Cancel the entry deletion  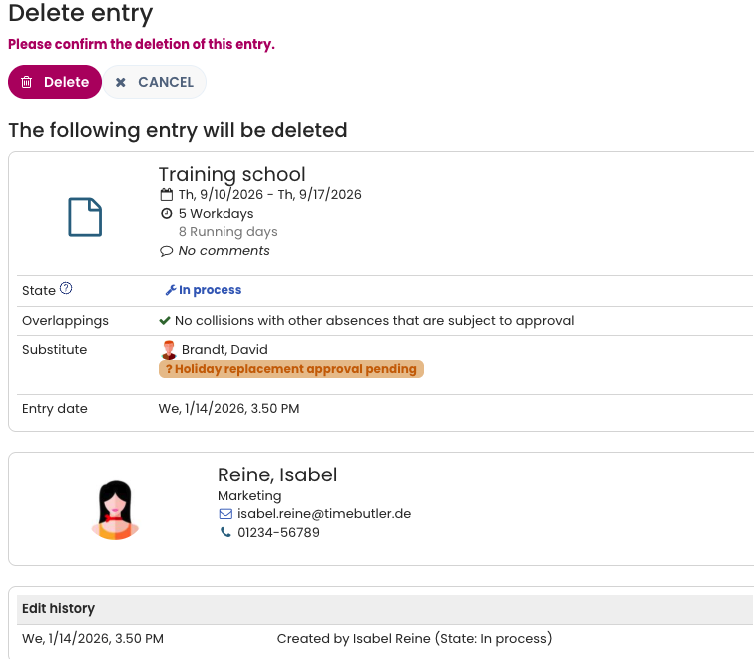click(x=155, y=82)
